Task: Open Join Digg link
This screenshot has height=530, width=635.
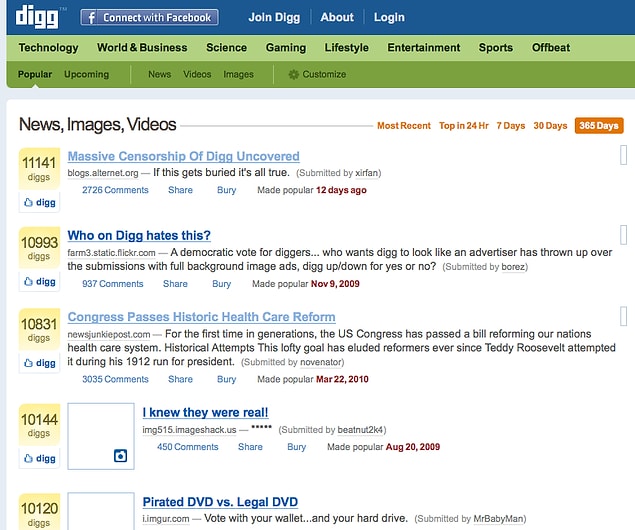Action: [x=274, y=17]
